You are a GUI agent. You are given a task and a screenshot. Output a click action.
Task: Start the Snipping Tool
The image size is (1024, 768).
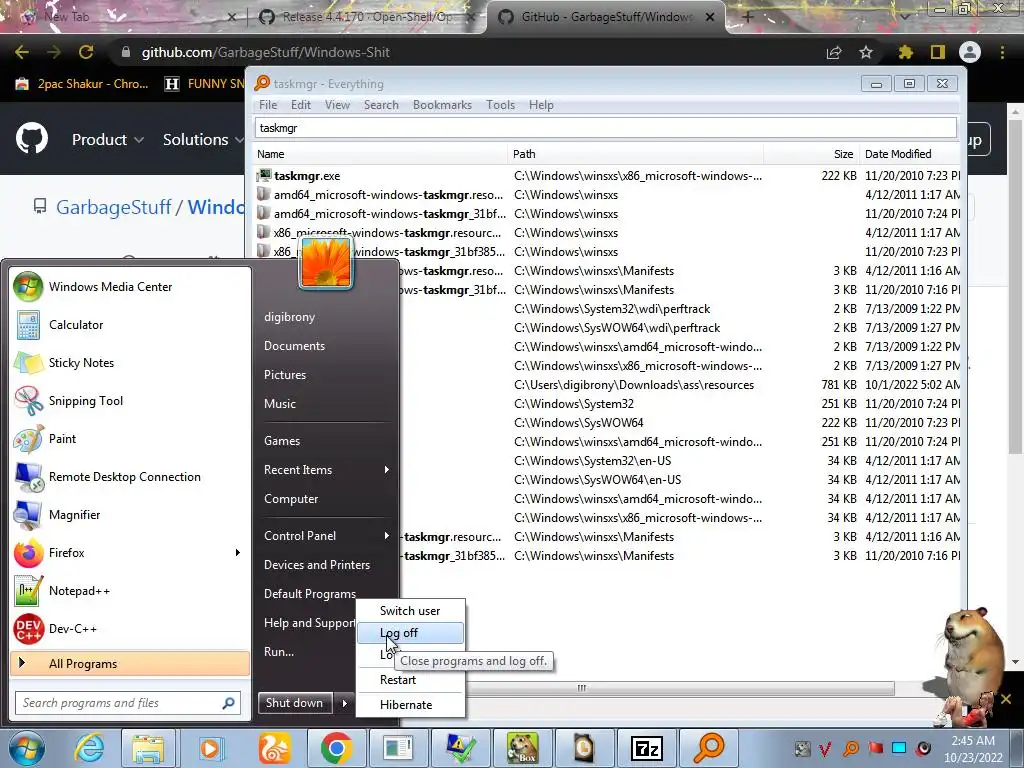(131, 401)
